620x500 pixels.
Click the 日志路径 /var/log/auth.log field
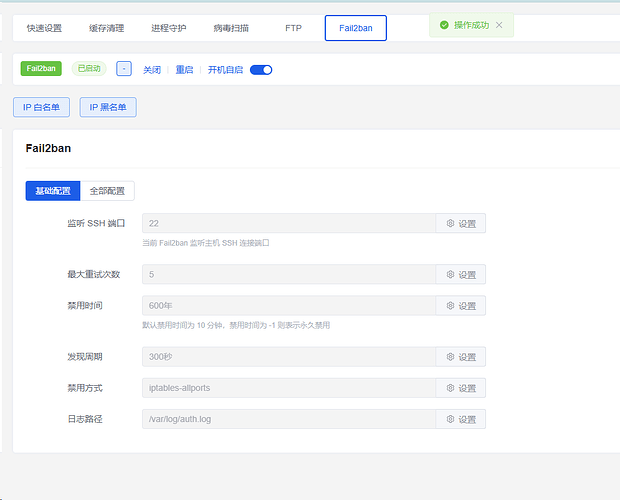[289, 419]
